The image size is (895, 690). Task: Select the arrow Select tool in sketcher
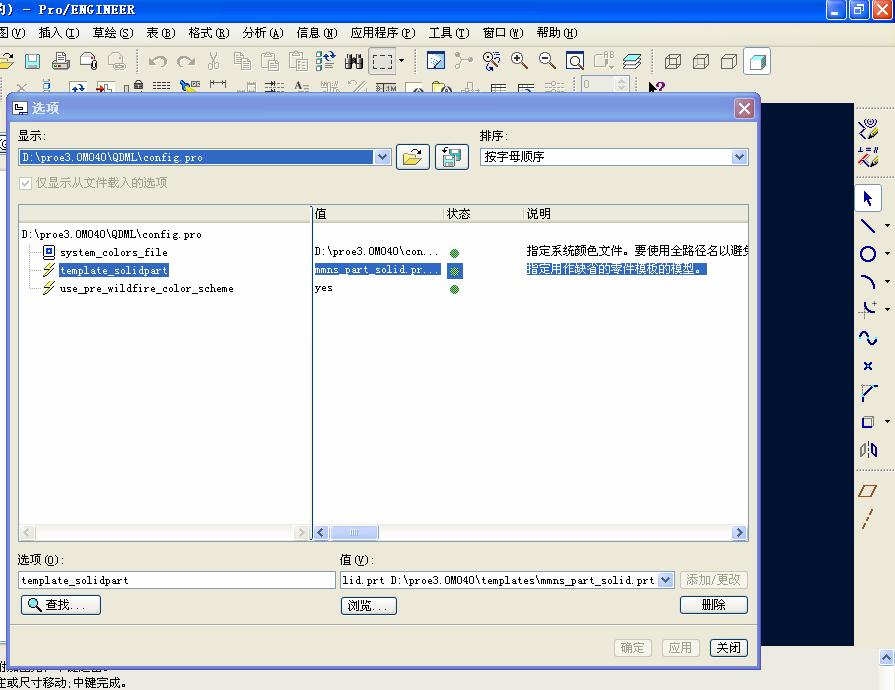868,199
